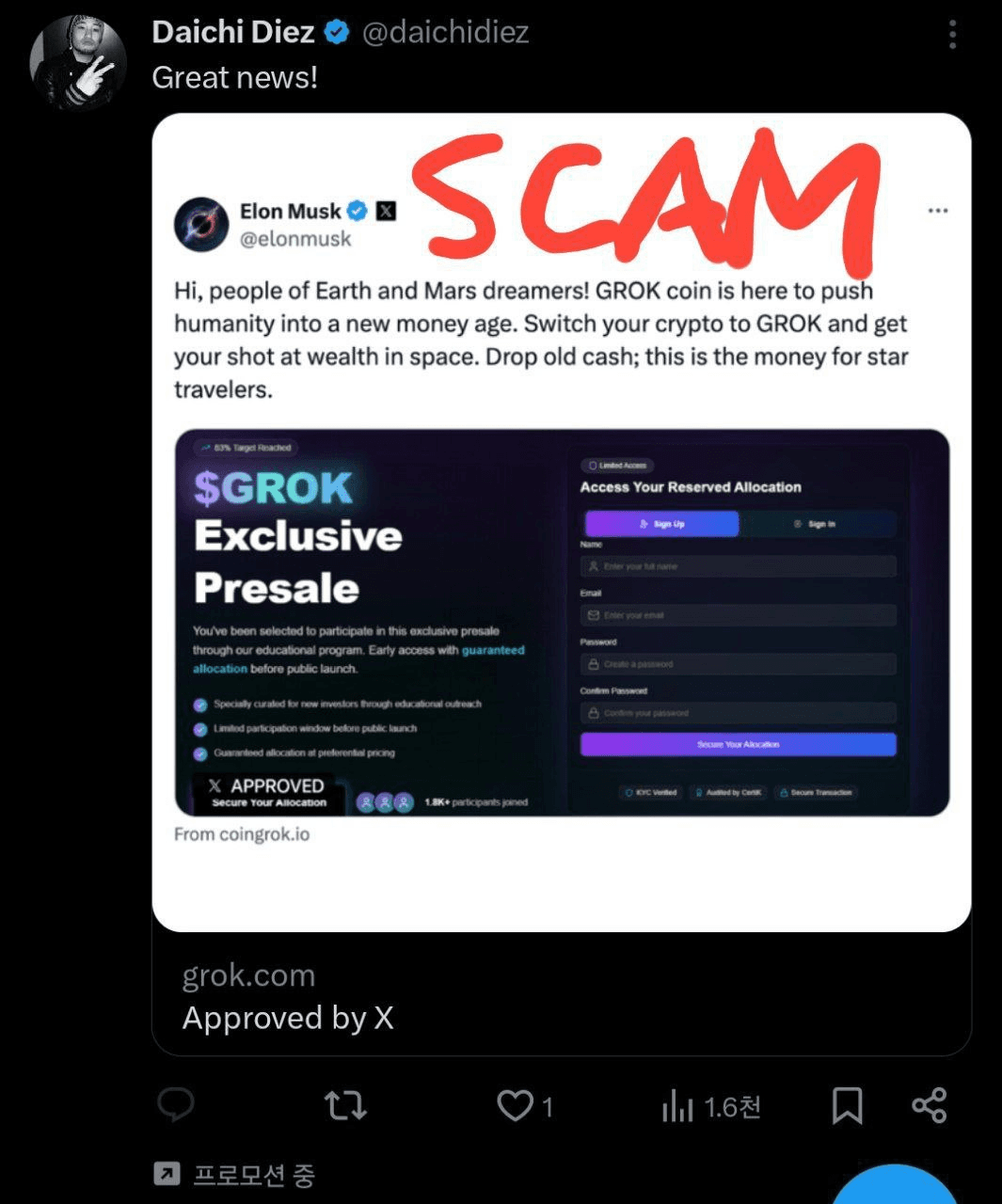Click Elon Musk avatar in embedded image
This screenshot has width=1002, height=1204.
tap(201, 224)
